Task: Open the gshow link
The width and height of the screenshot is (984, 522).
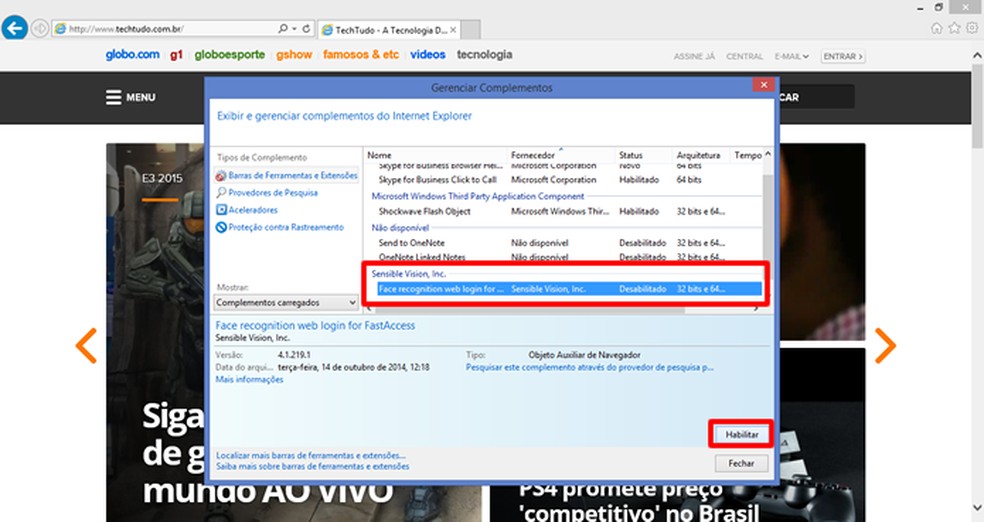Action: (294, 55)
